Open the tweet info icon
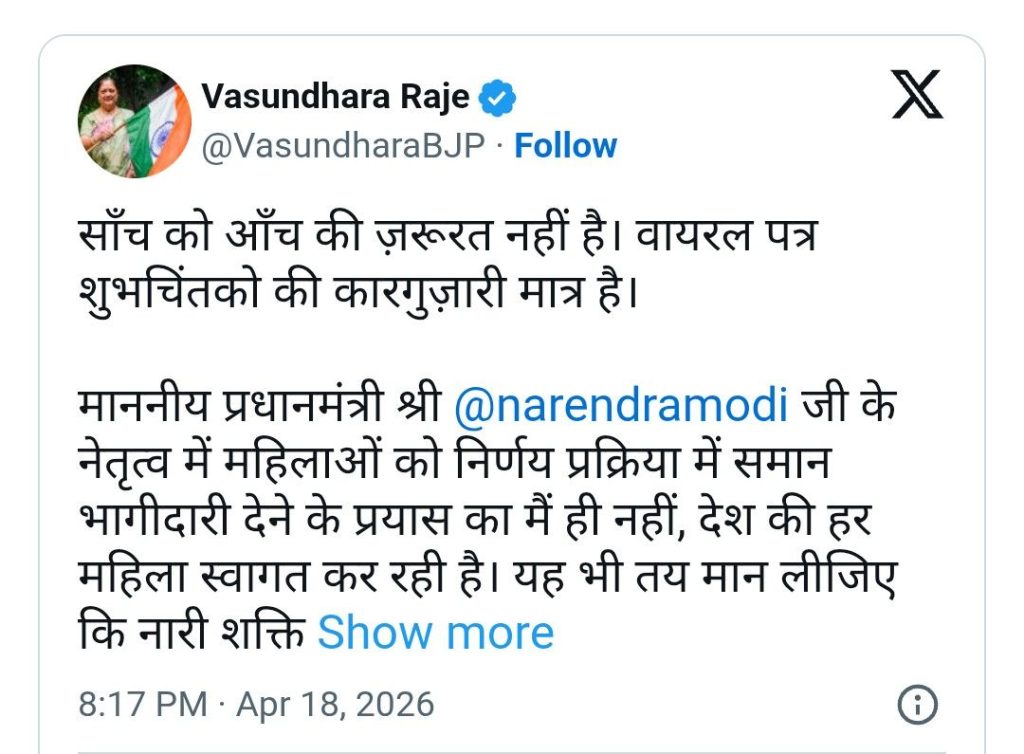 click(917, 704)
